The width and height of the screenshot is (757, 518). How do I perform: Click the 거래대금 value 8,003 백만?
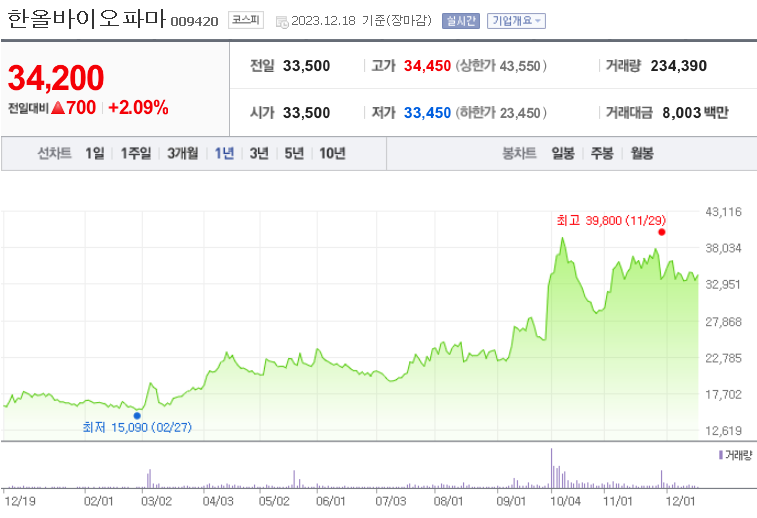(x=695, y=113)
